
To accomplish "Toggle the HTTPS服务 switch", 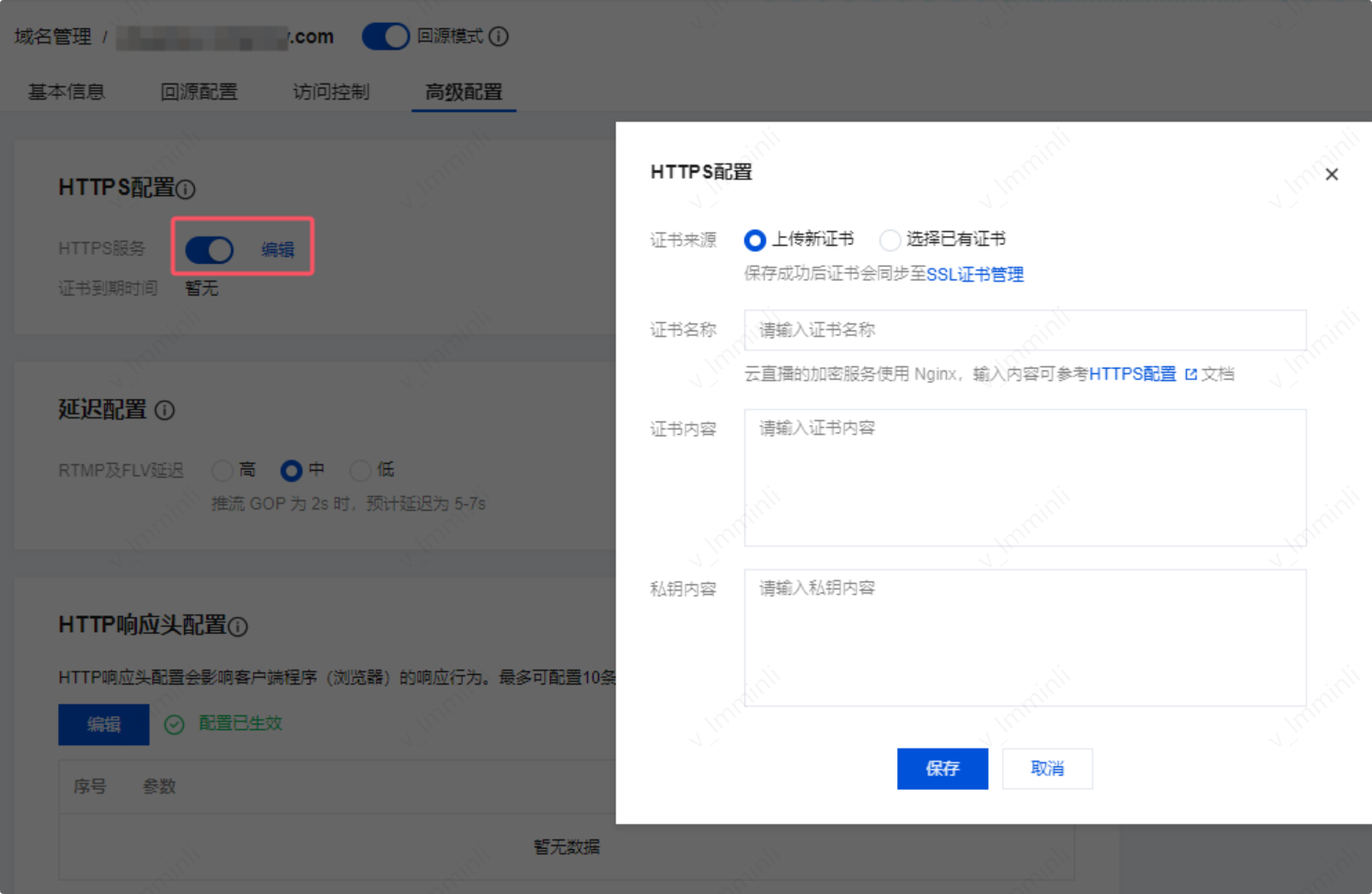I will pos(210,249).
